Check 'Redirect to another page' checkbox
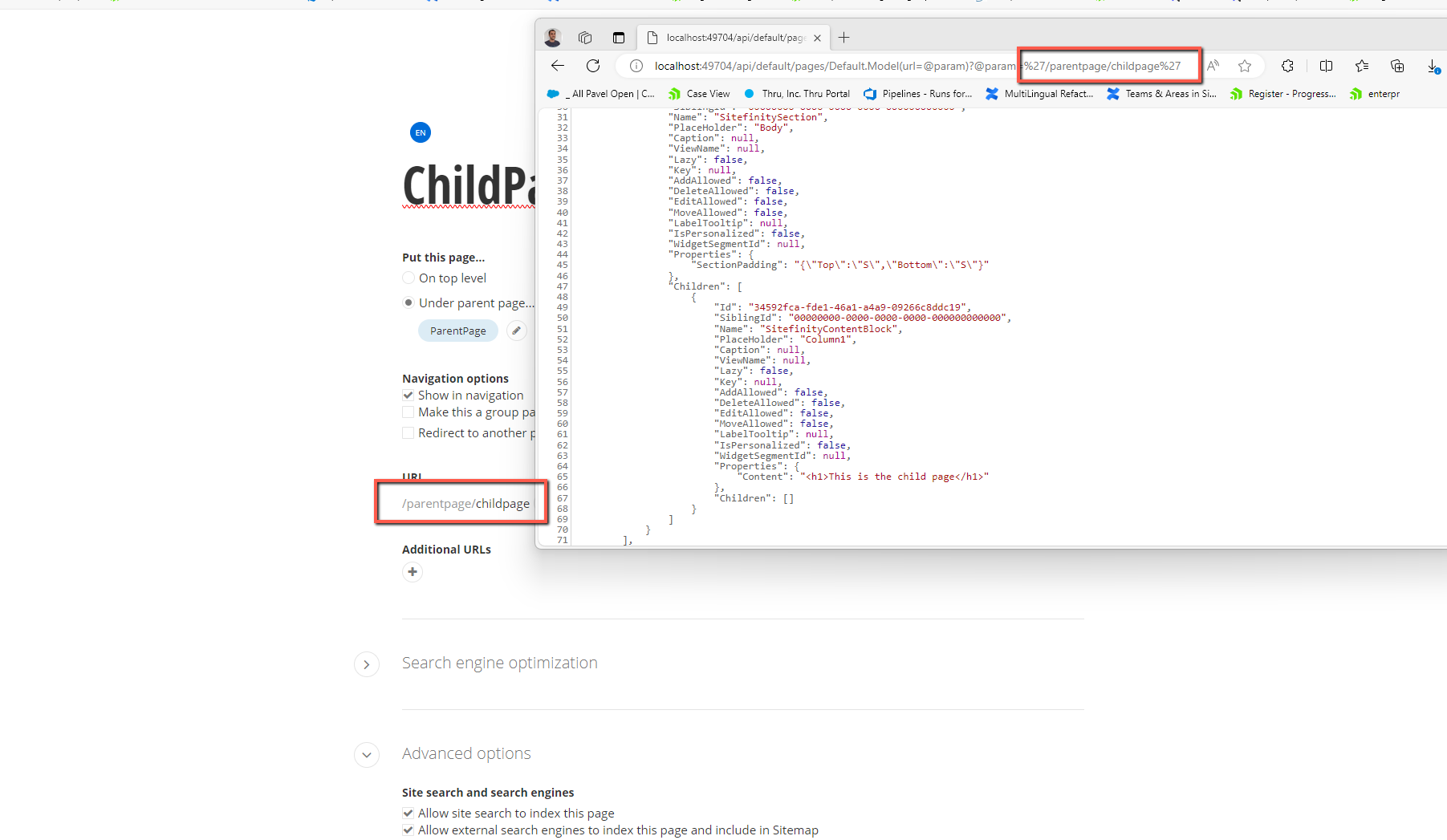This screenshot has height=840, width=1447. (408, 433)
